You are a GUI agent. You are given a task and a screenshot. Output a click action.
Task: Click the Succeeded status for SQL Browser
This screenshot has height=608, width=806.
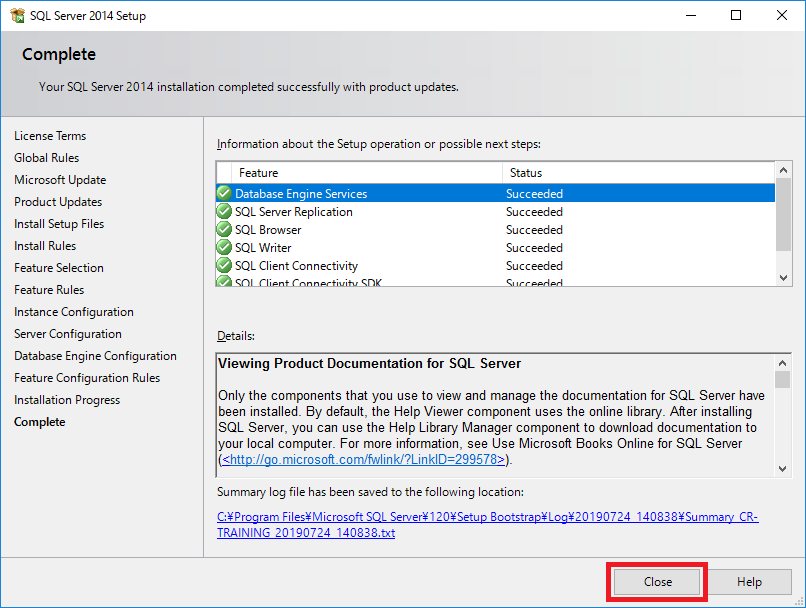534,230
